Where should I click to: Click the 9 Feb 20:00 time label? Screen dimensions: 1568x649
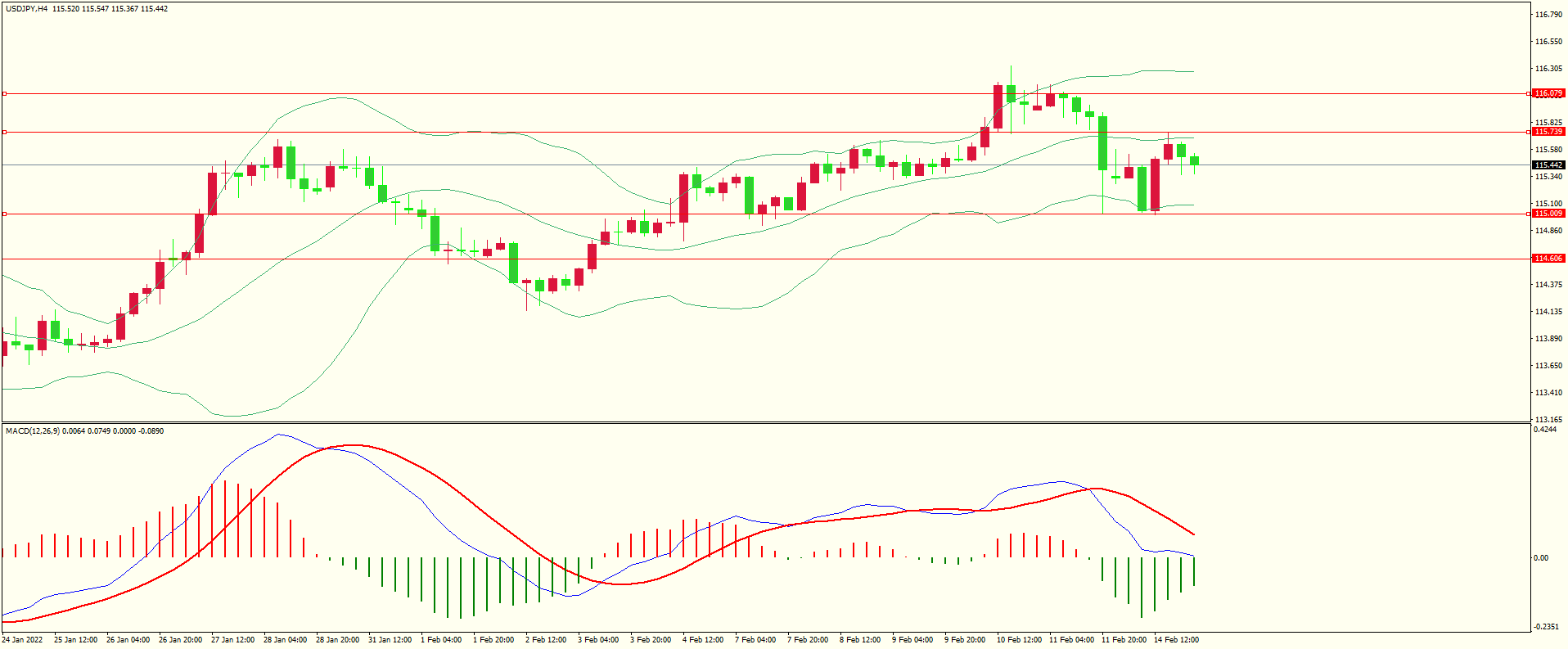click(x=966, y=640)
